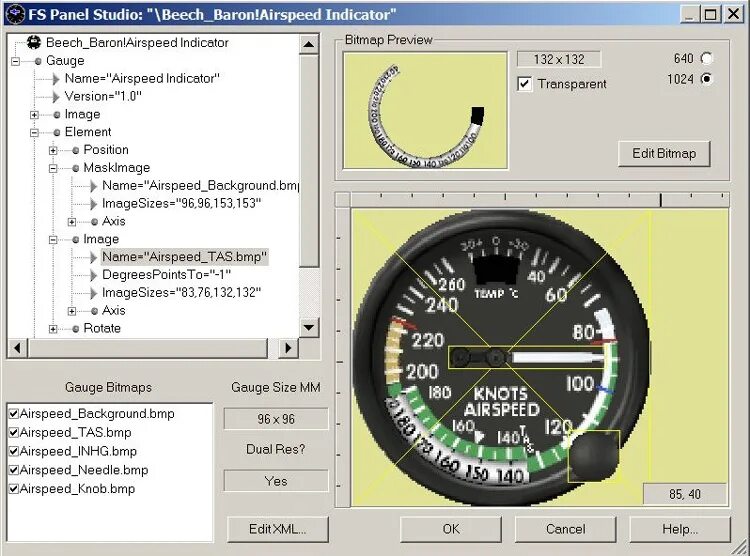The image size is (750, 556).
Task: Click tree scrollbar up arrow
Action: coord(309,44)
